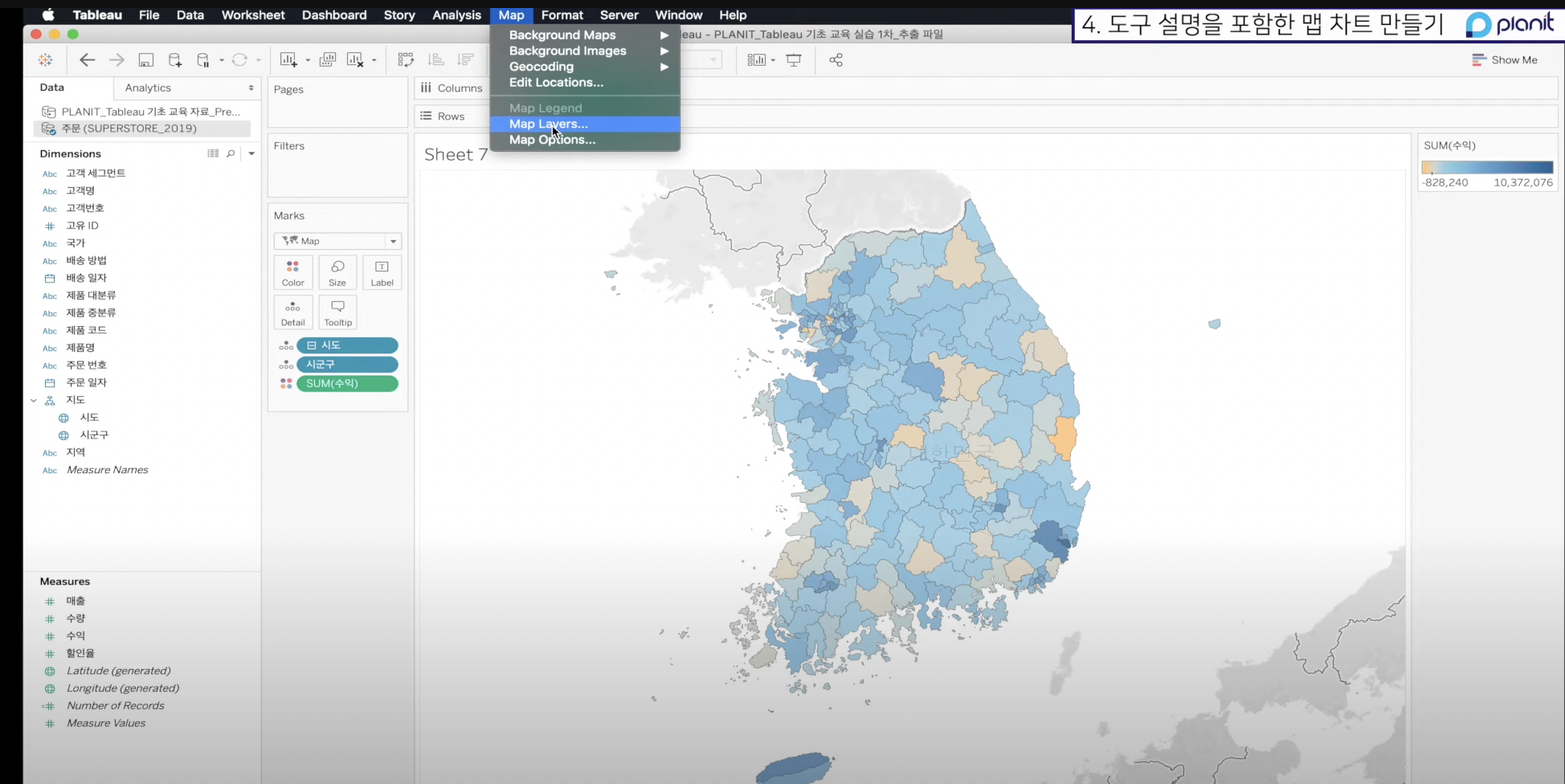The width and height of the screenshot is (1565, 784).
Task: Save the workbook with the floppy icon
Action: 146,60
